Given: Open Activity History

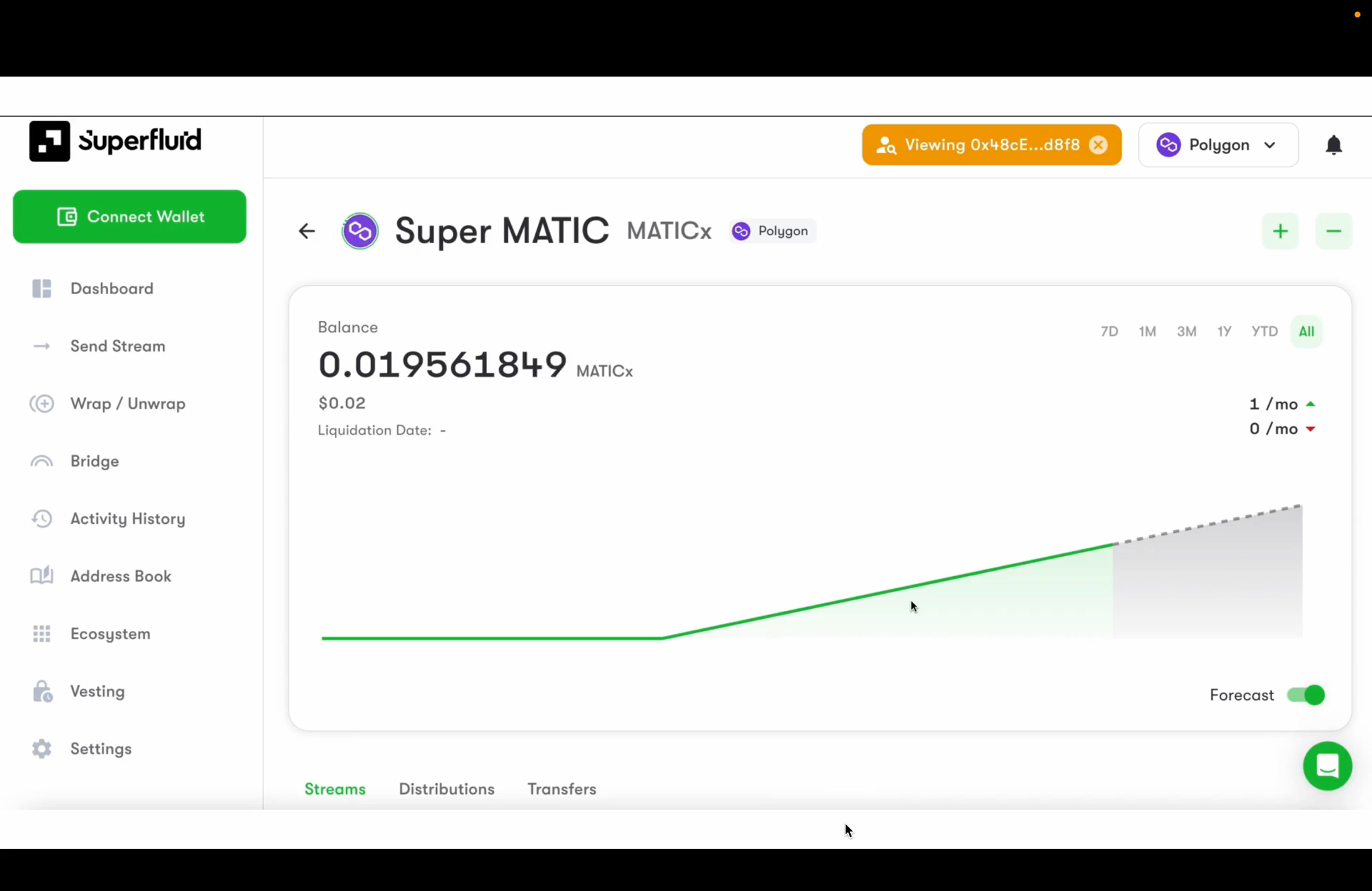Looking at the screenshot, I should [x=127, y=519].
